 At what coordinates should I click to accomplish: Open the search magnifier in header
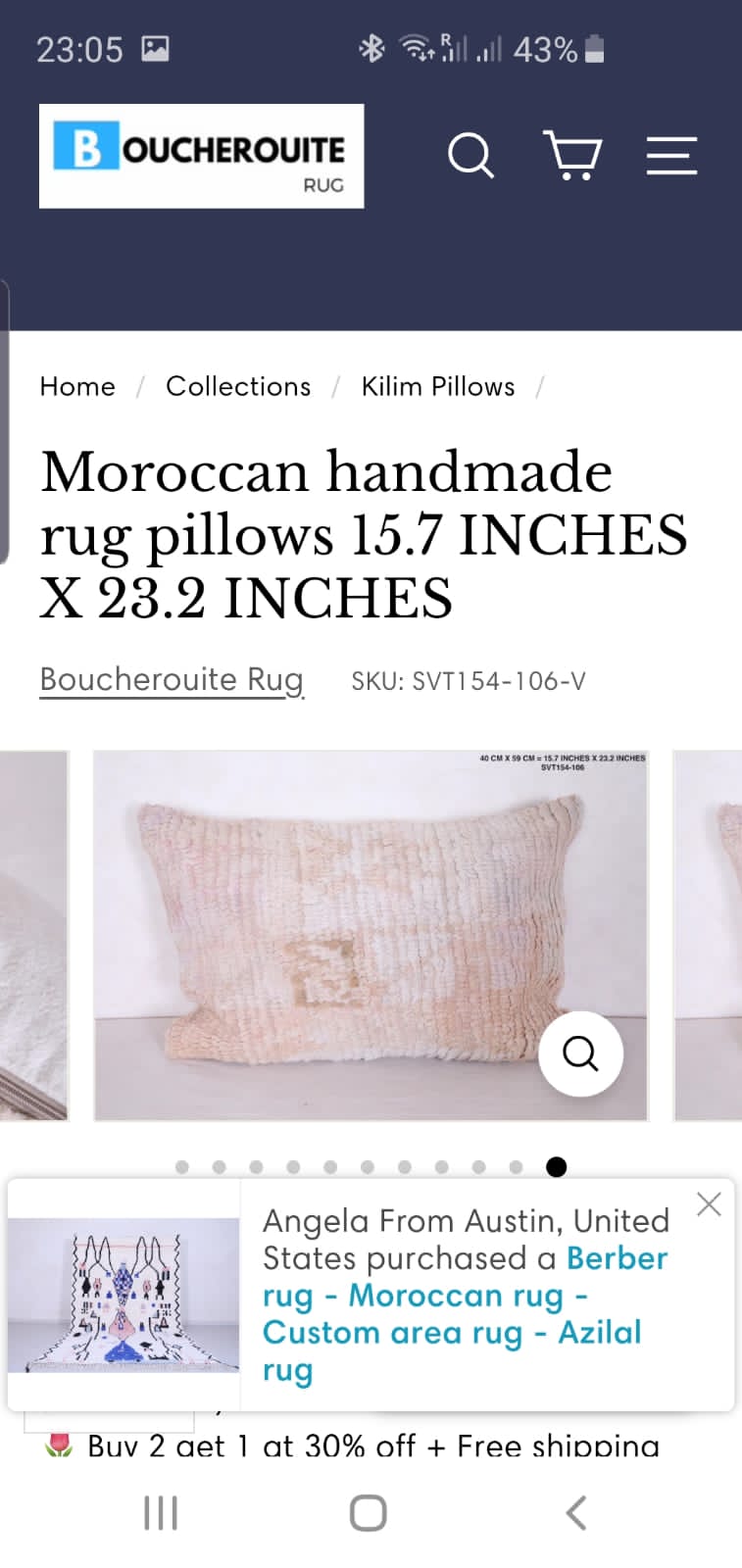pyautogui.click(x=470, y=156)
